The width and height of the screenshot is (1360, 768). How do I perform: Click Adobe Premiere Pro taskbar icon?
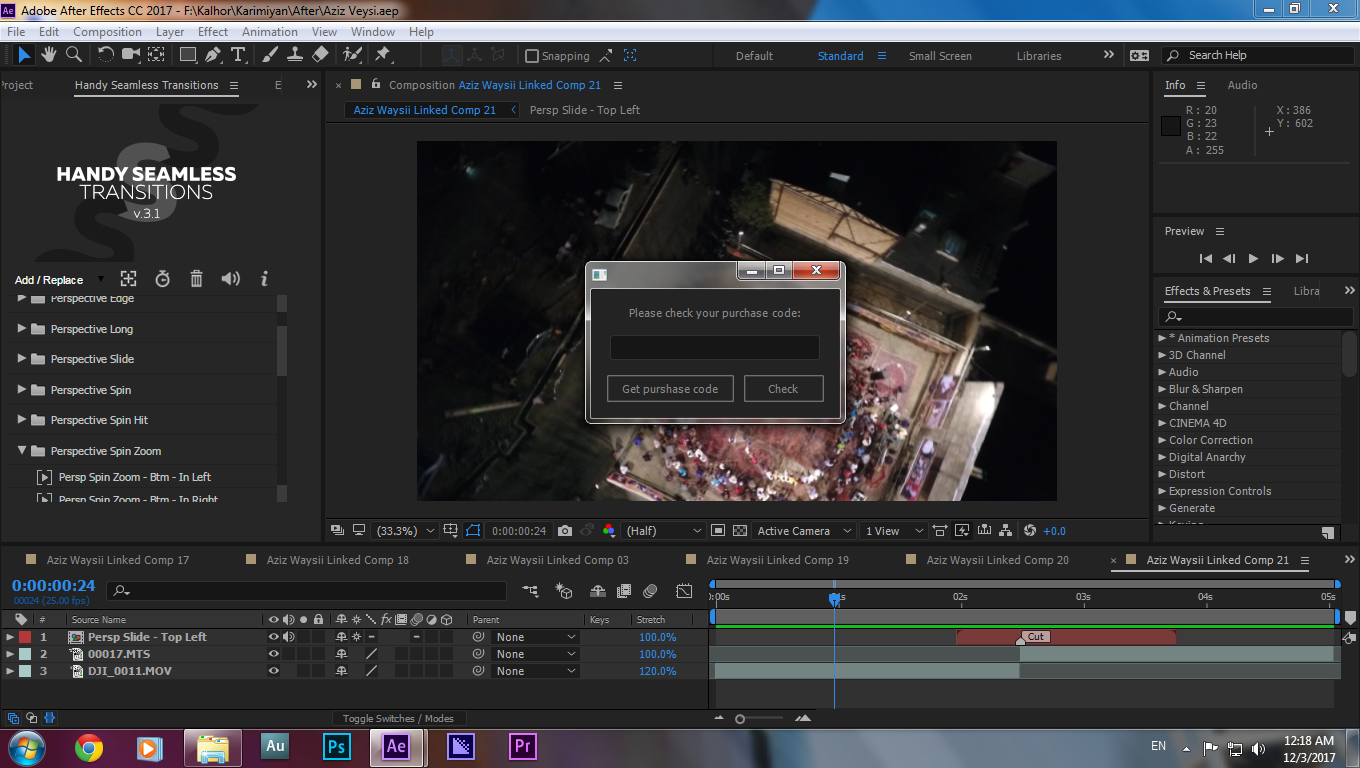pyautogui.click(x=522, y=746)
